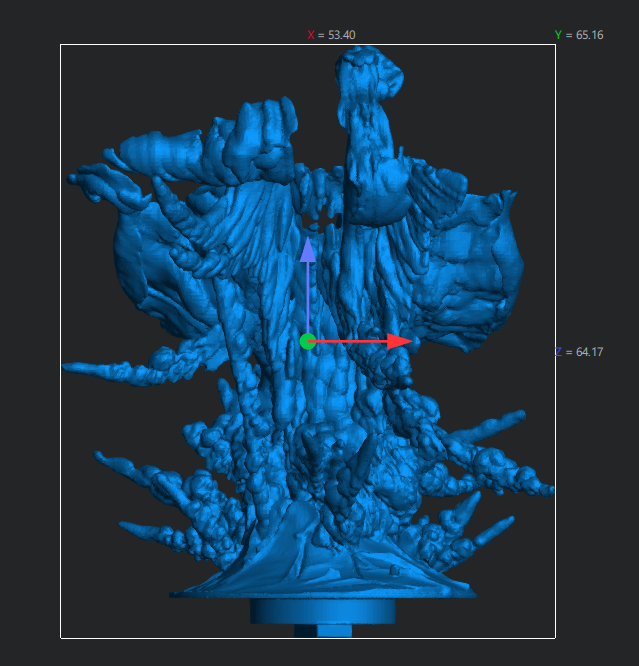Click the small stem under the base
Image resolution: width=639 pixels, height=666 pixels.
[x=322, y=631]
